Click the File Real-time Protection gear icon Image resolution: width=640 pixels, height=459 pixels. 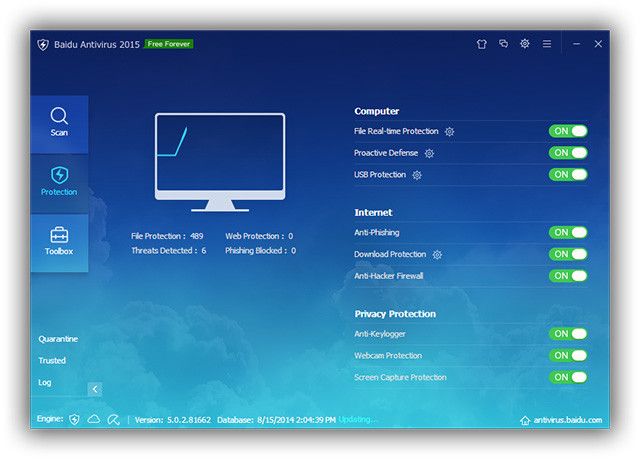[450, 132]
